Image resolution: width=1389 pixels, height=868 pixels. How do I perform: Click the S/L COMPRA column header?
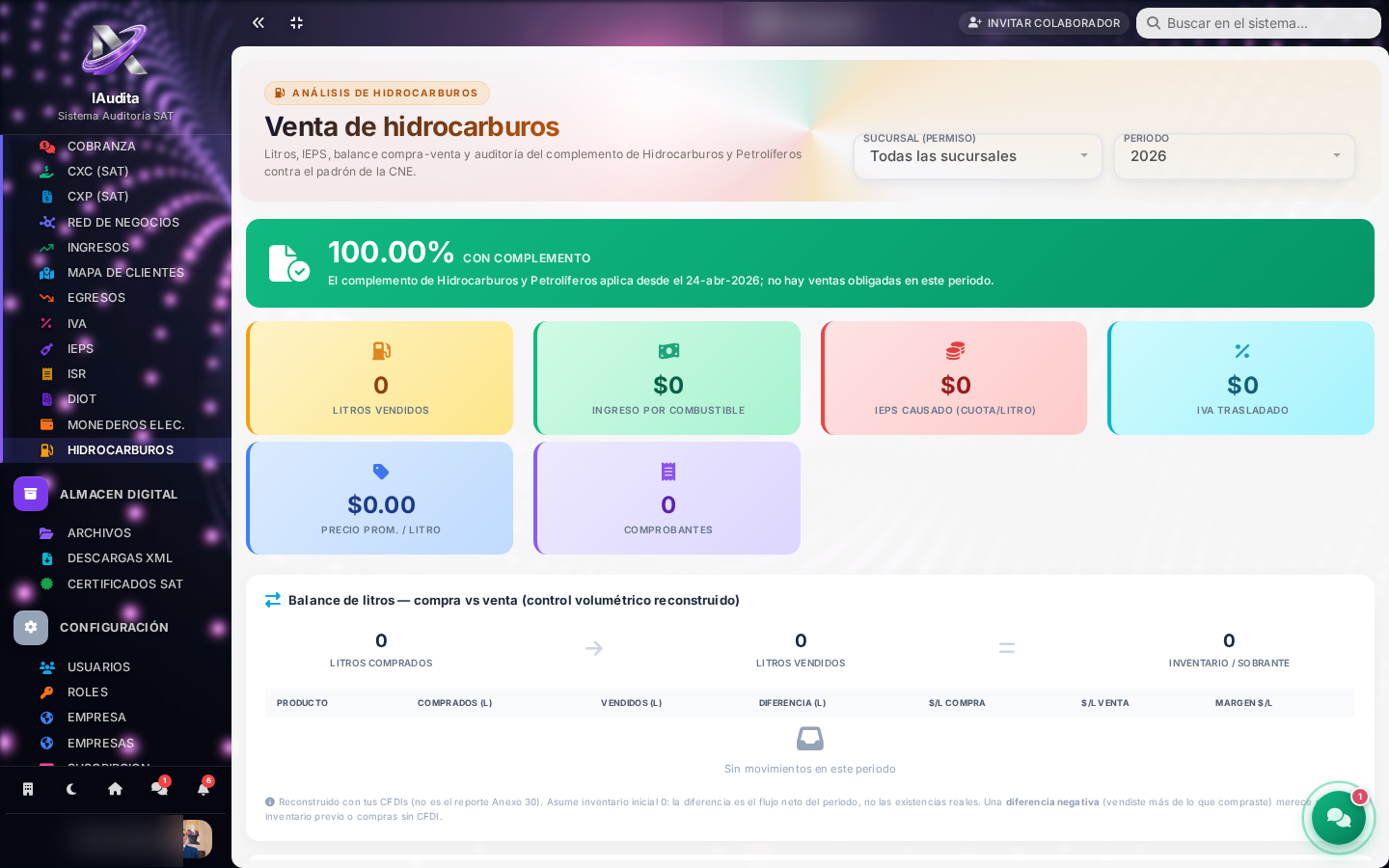coord(957,703)
